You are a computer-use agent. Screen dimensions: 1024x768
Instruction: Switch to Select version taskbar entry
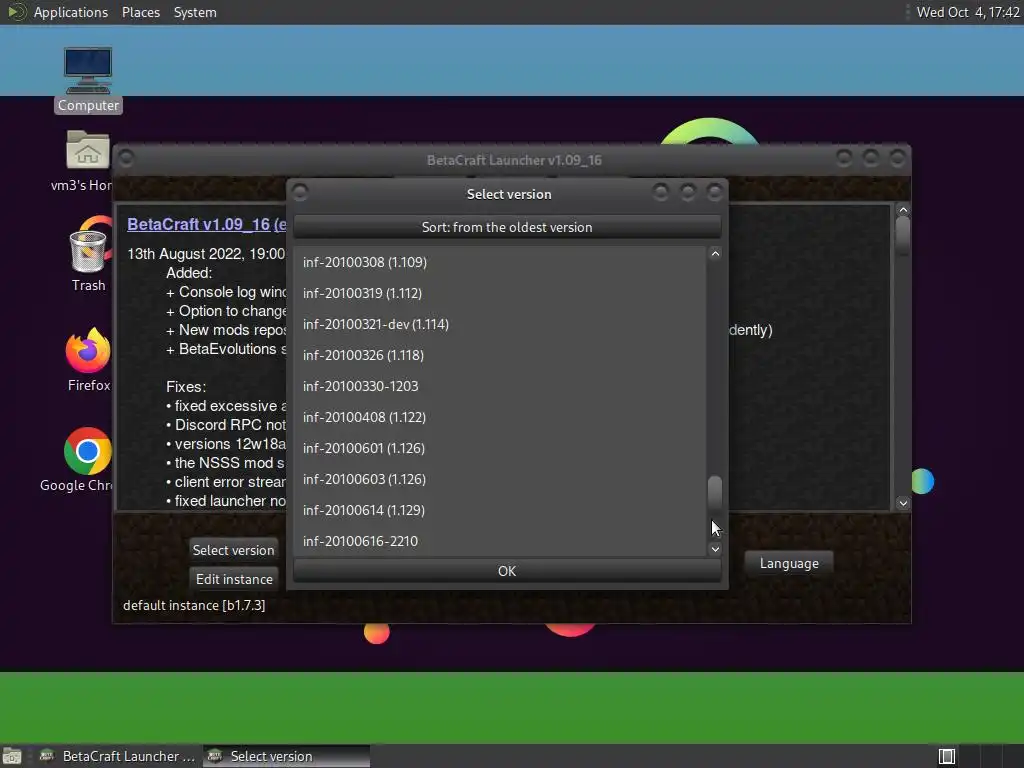(x=286, y=756)
